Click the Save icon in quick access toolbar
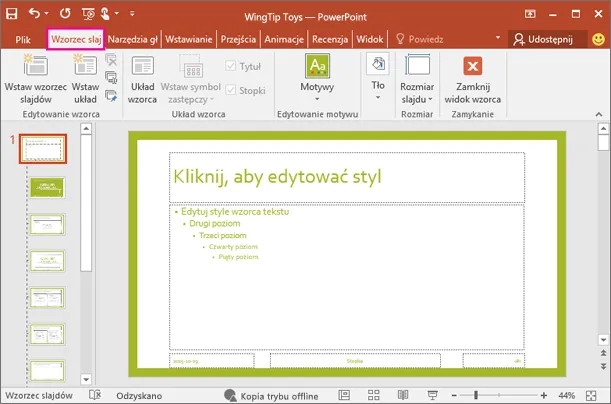The width and height of the screenshot is (611, 404). pyautogui.click(x=13, y=14)
